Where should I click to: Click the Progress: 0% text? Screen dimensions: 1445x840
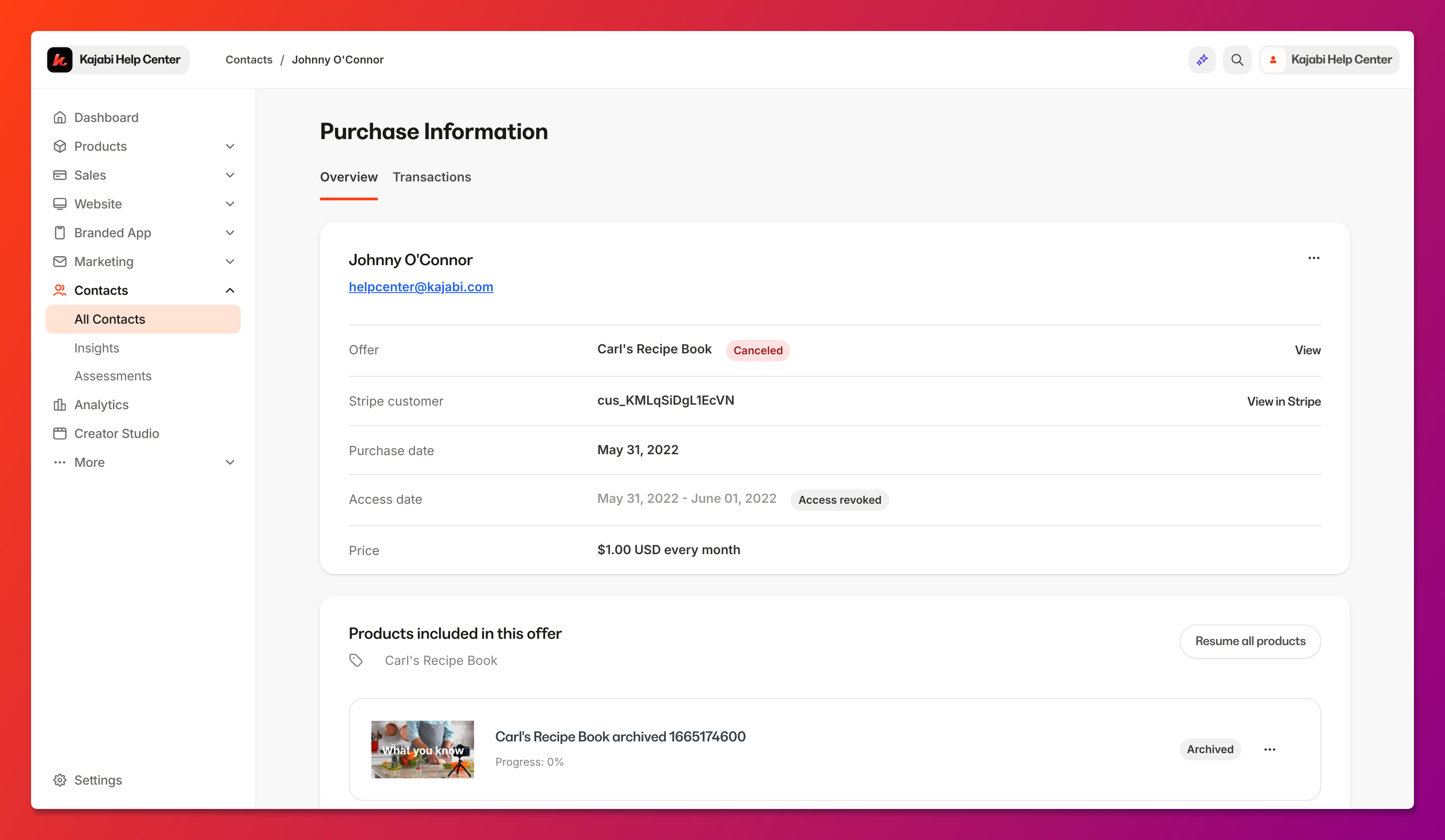pyautogui.click(x=529, y=762)
